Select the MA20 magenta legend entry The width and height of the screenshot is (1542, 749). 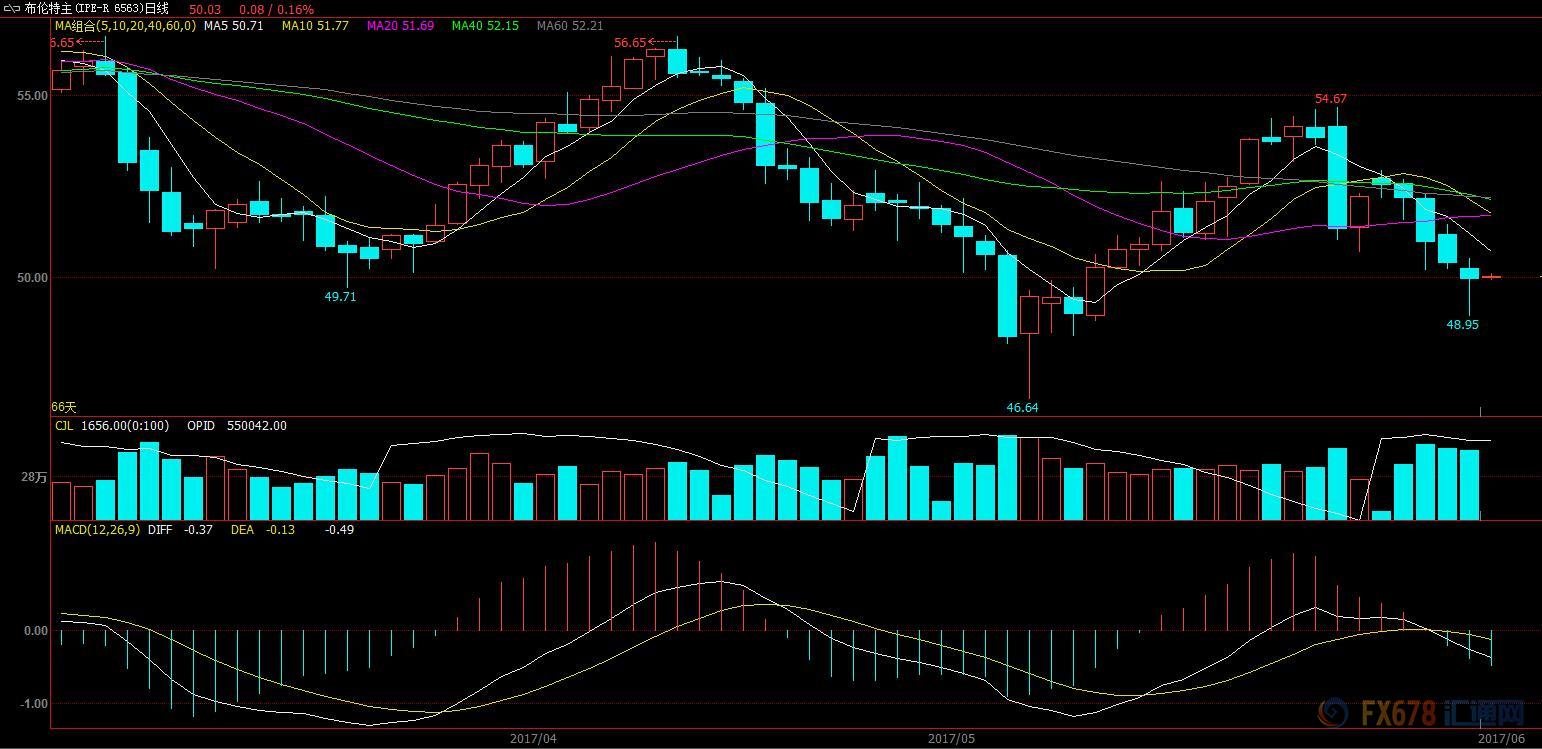(x=400, y=26)
